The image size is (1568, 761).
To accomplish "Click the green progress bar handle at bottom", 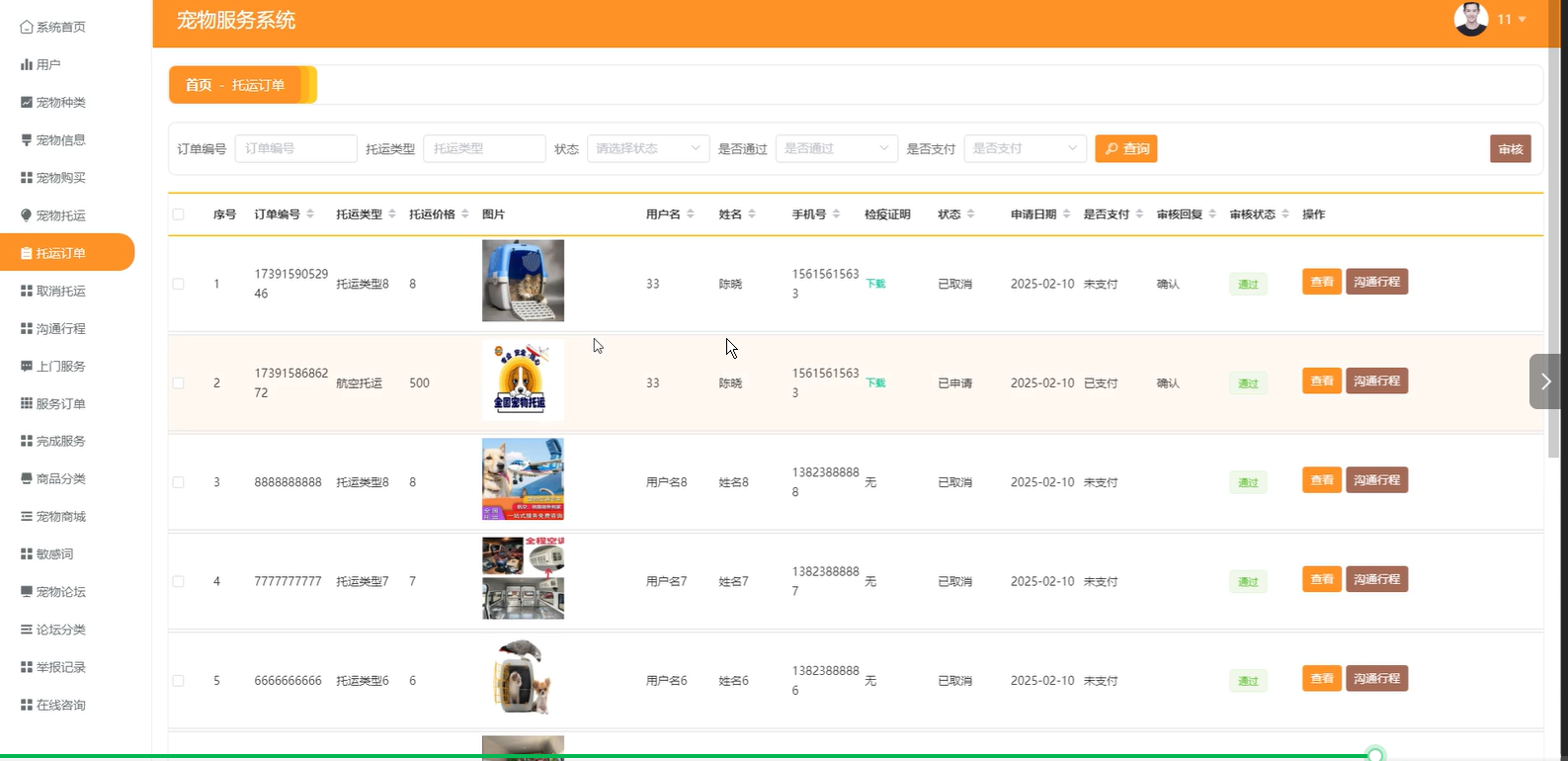I will (1375, 755).
